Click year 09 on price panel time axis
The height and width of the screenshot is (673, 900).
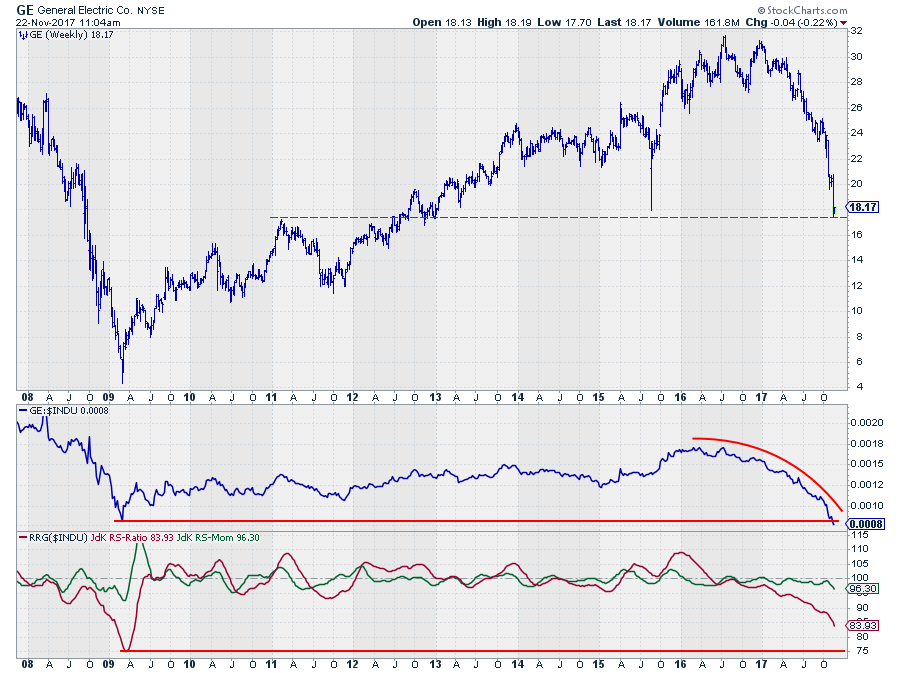click(108, 397)
